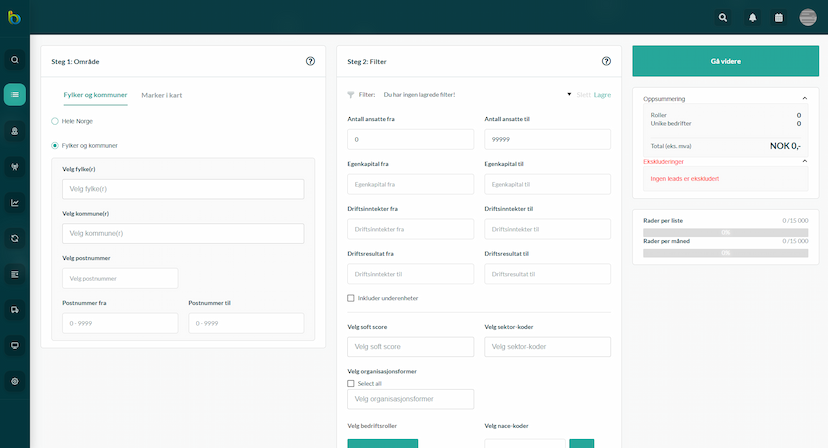The image size is (828, 448).
Task: Open the search sidebar icon
Action: coord(15,60)
